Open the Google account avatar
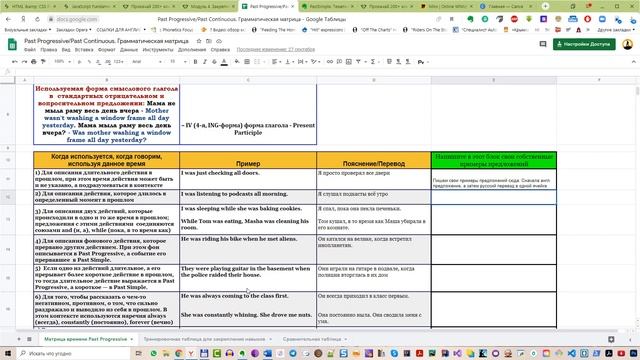Screen dimensions: 640x360 pos(628,44)
